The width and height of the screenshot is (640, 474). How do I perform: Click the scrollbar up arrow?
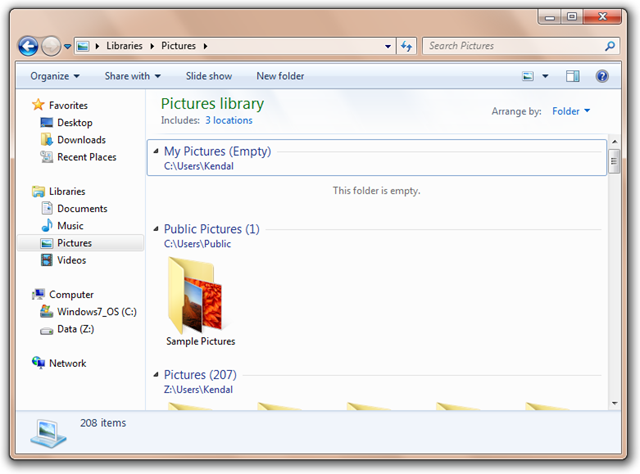[614, 142]
